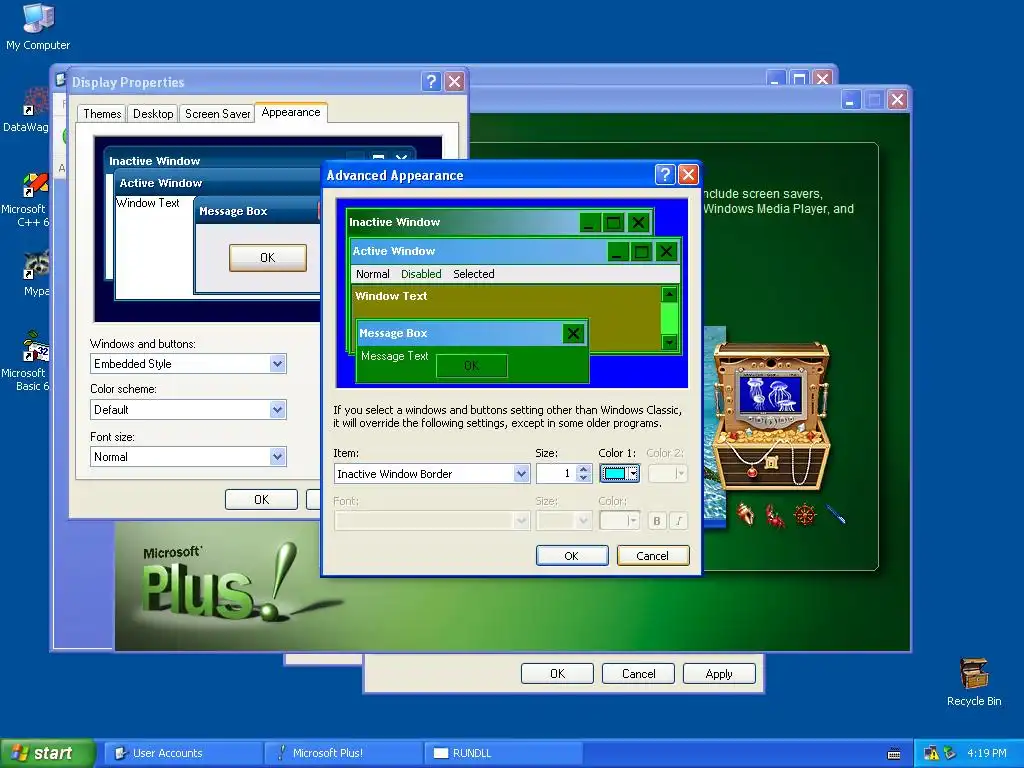Click the item Size field showing 1
Screen dimensions: 1024x768
(x=556, y=473)
